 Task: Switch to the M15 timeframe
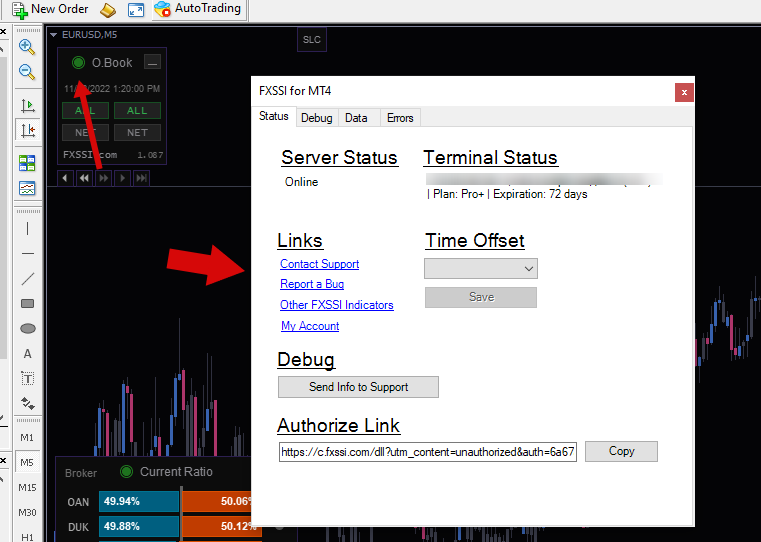coord(27,488)
